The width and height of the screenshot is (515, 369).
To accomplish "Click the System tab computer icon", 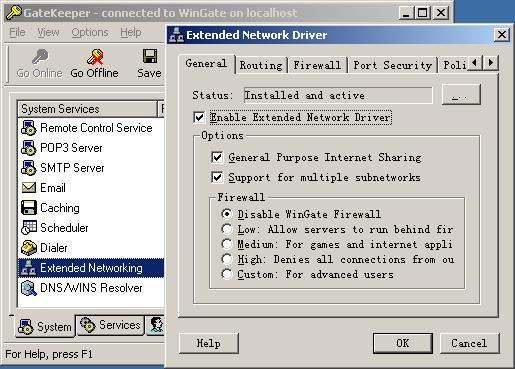I will coord(26,327).
